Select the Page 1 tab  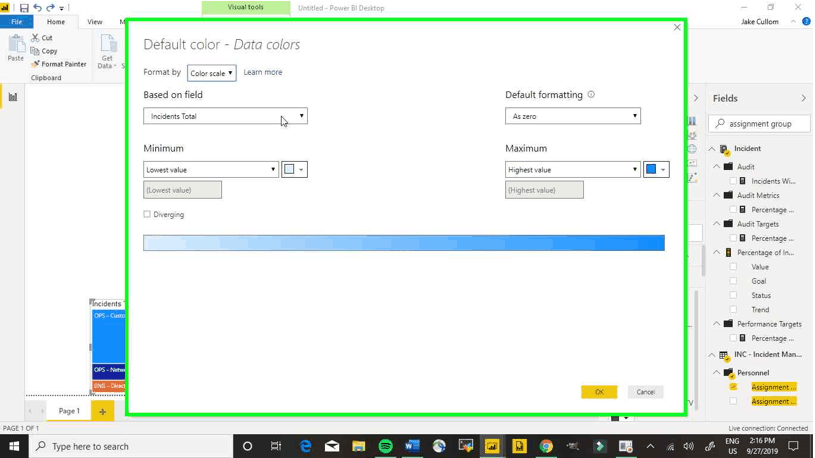[69, 411]
